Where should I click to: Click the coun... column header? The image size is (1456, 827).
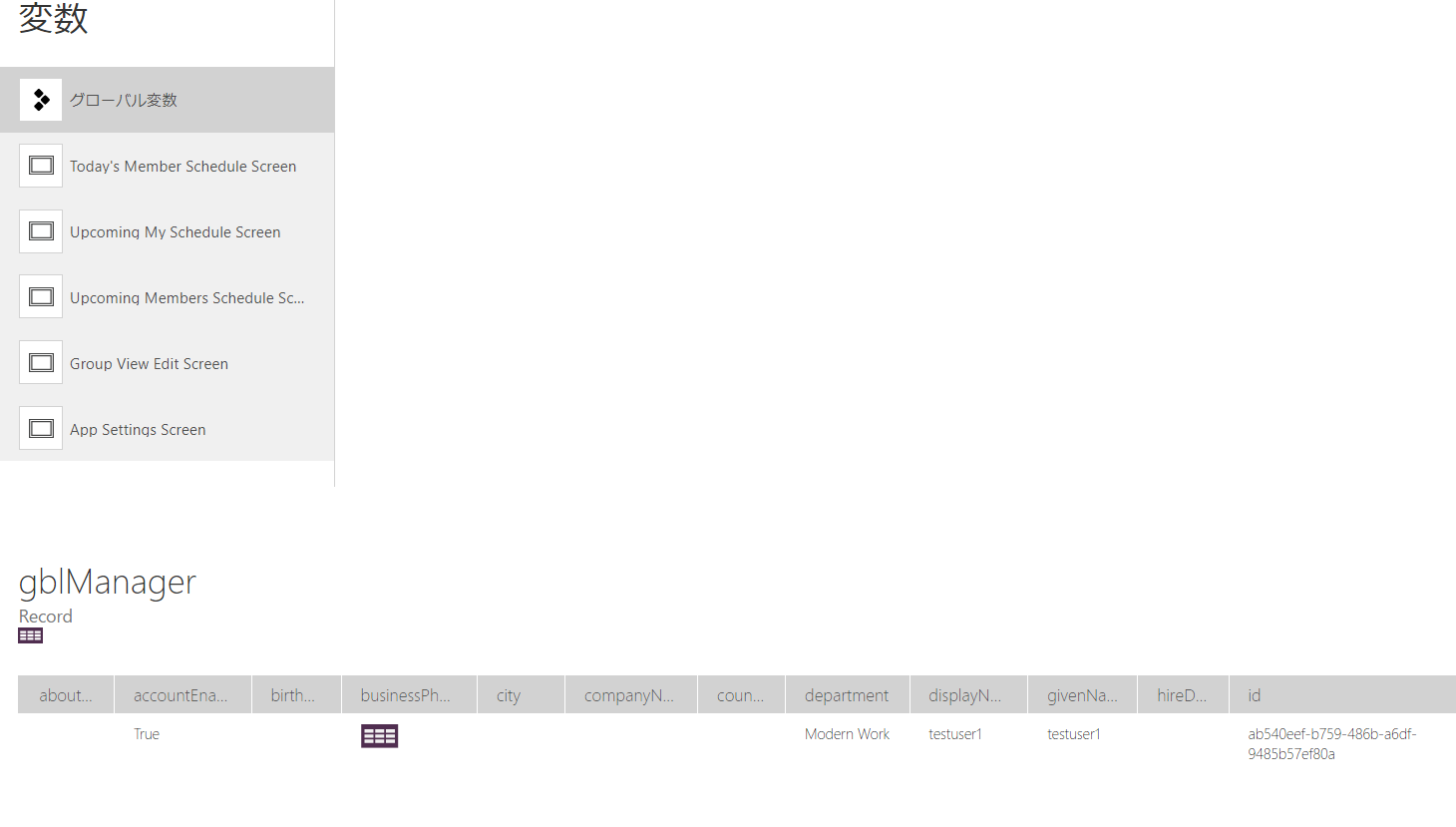click(742, 695)
